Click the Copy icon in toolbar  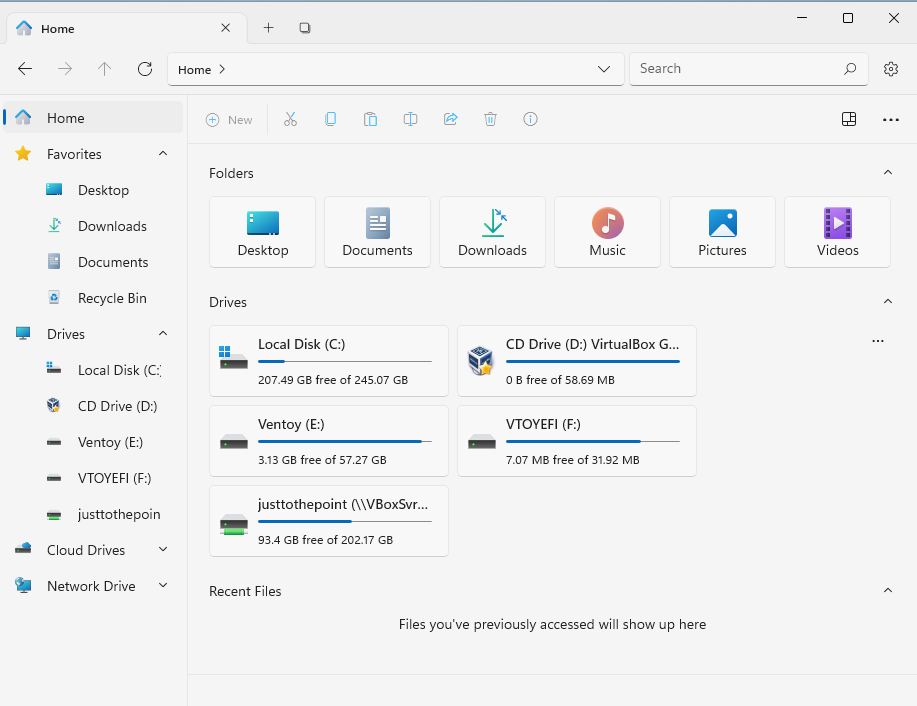(x=330, y=119)
